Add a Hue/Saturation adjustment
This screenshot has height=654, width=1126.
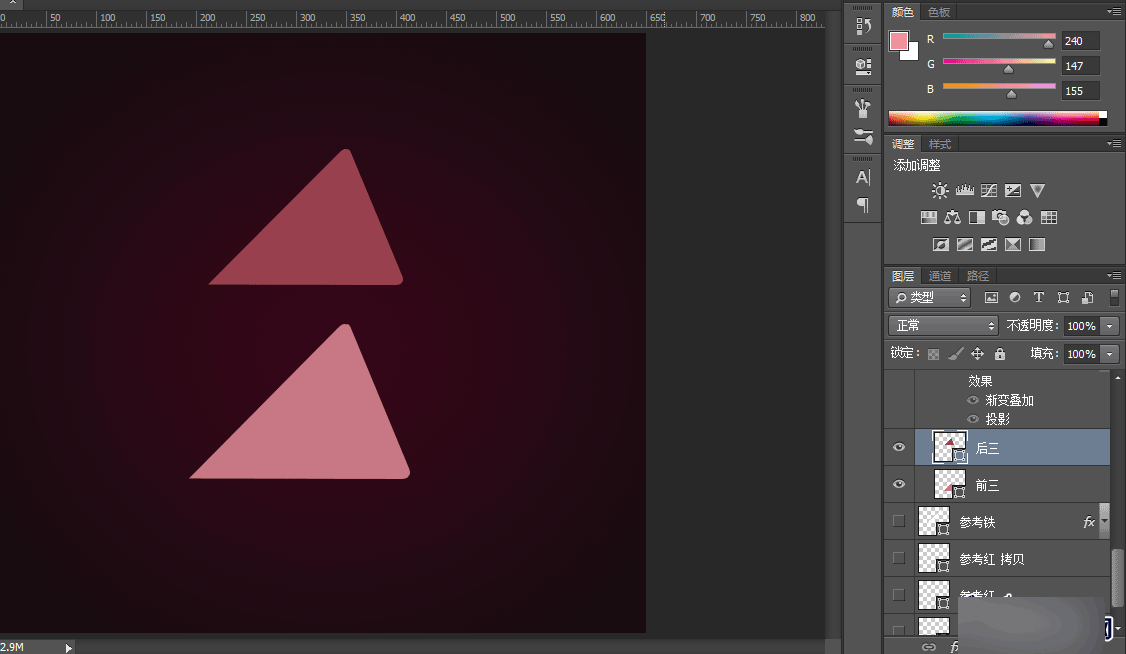[x=929, y=218]
